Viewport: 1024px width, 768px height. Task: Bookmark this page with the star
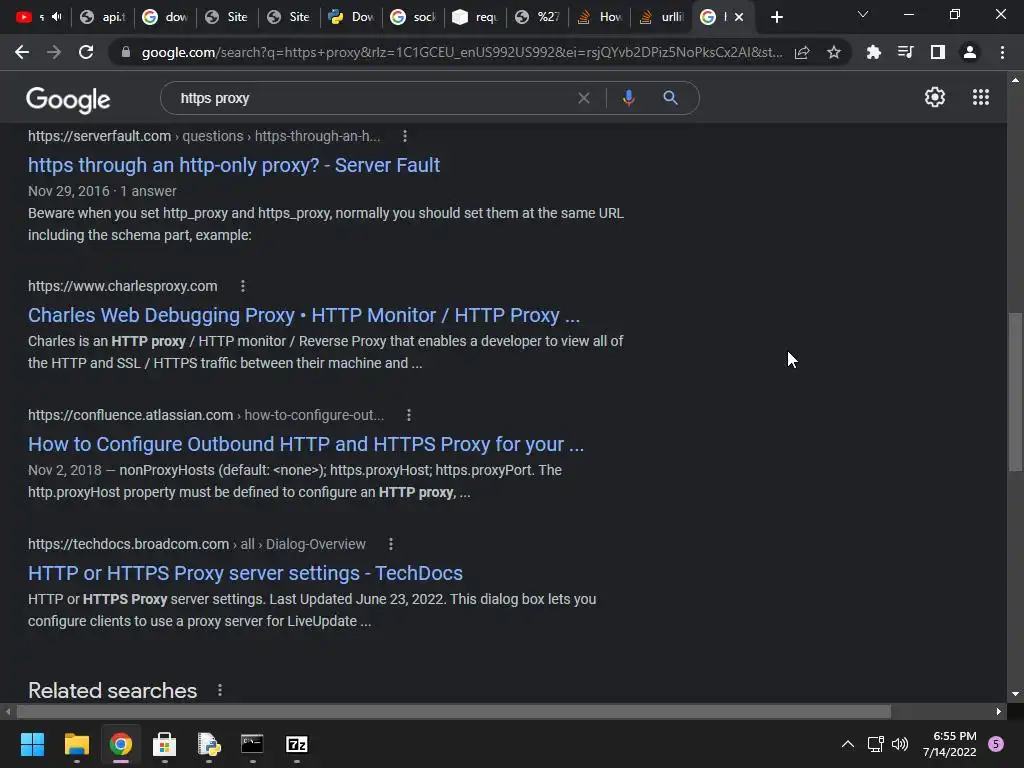(x=833, y=52)
